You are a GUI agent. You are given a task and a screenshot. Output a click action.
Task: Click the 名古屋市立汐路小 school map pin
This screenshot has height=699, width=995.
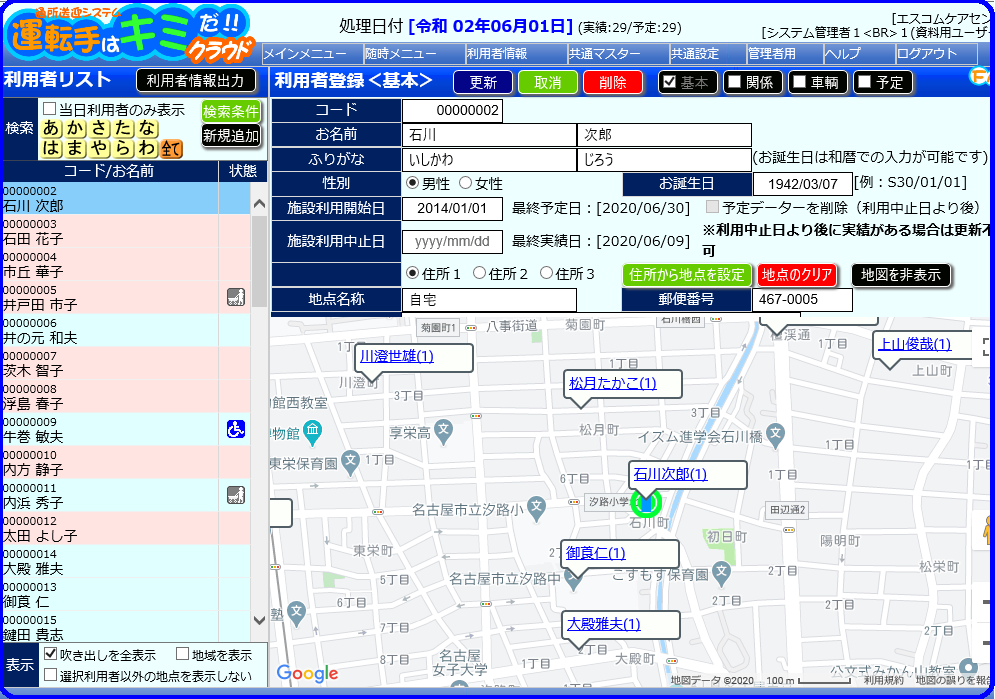(537, 508)
